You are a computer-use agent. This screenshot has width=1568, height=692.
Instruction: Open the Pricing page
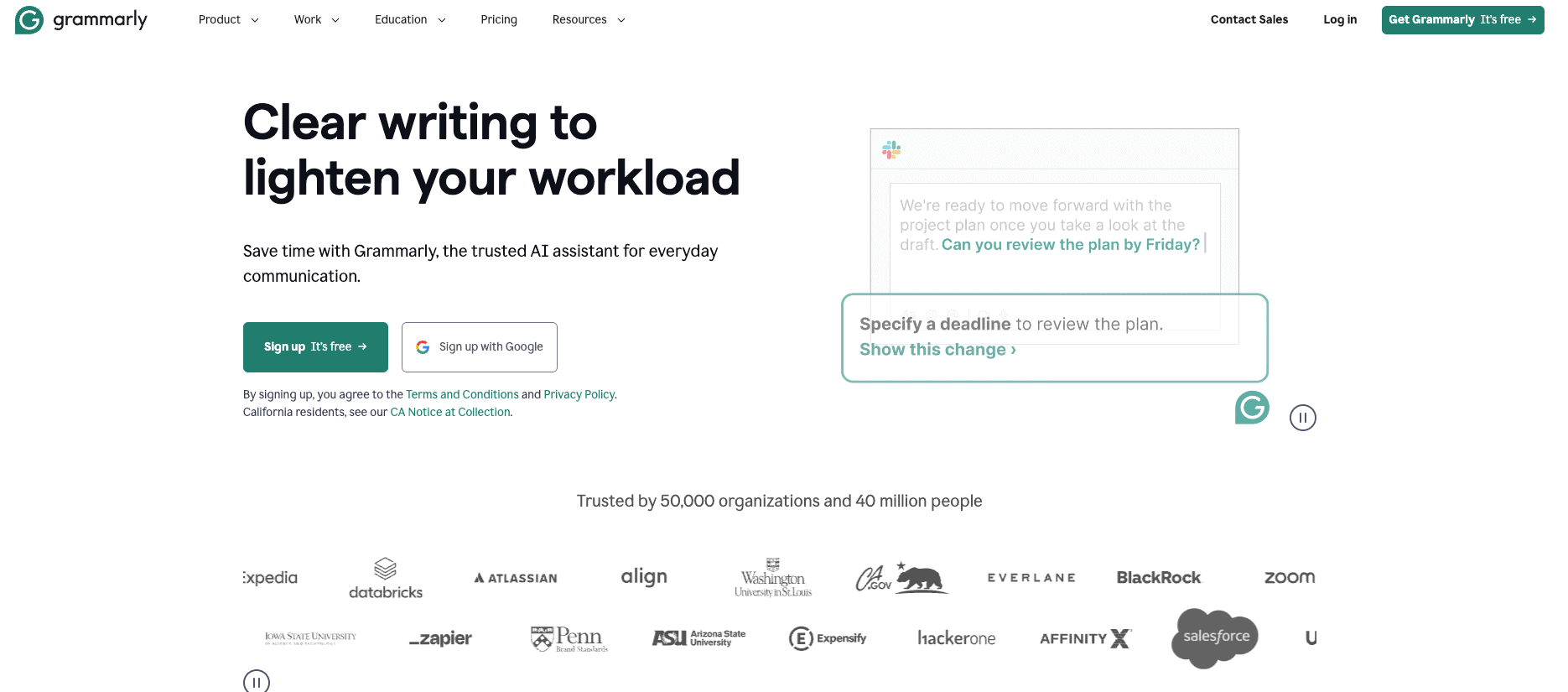[499, 19]
